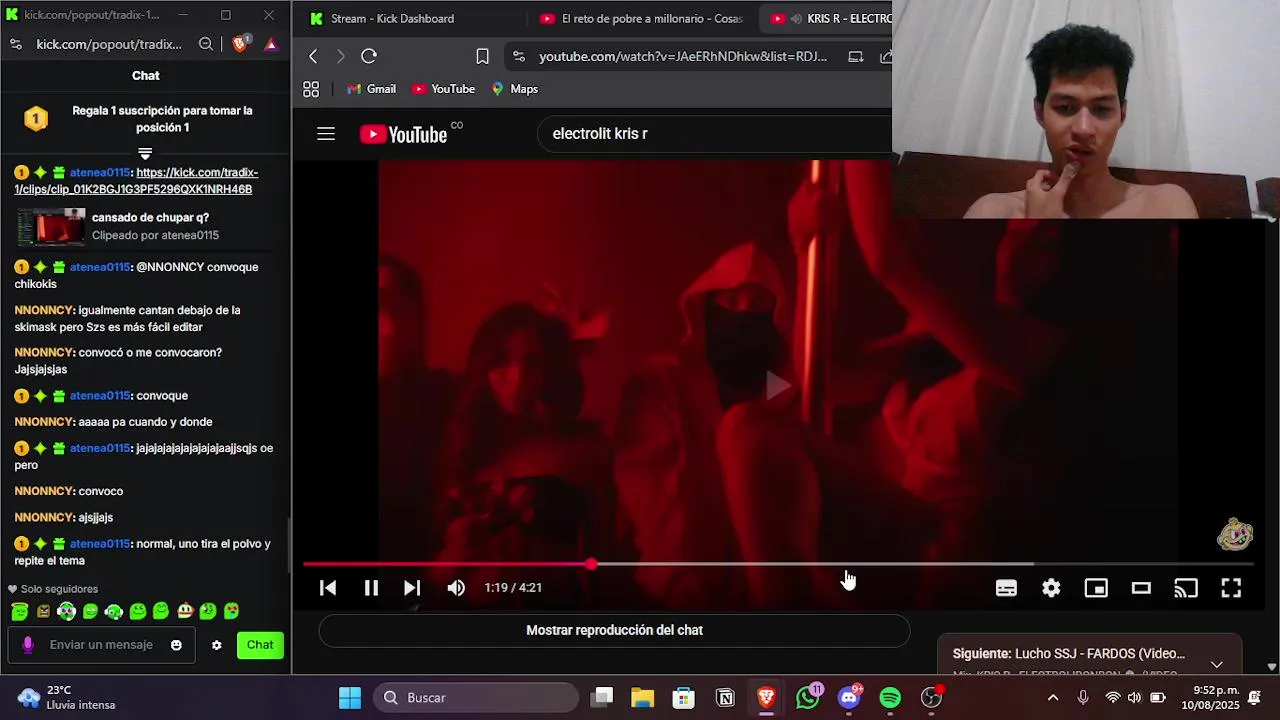Go forward in the browser
This screenshot has height=720, width=1280.
[340, 56]
